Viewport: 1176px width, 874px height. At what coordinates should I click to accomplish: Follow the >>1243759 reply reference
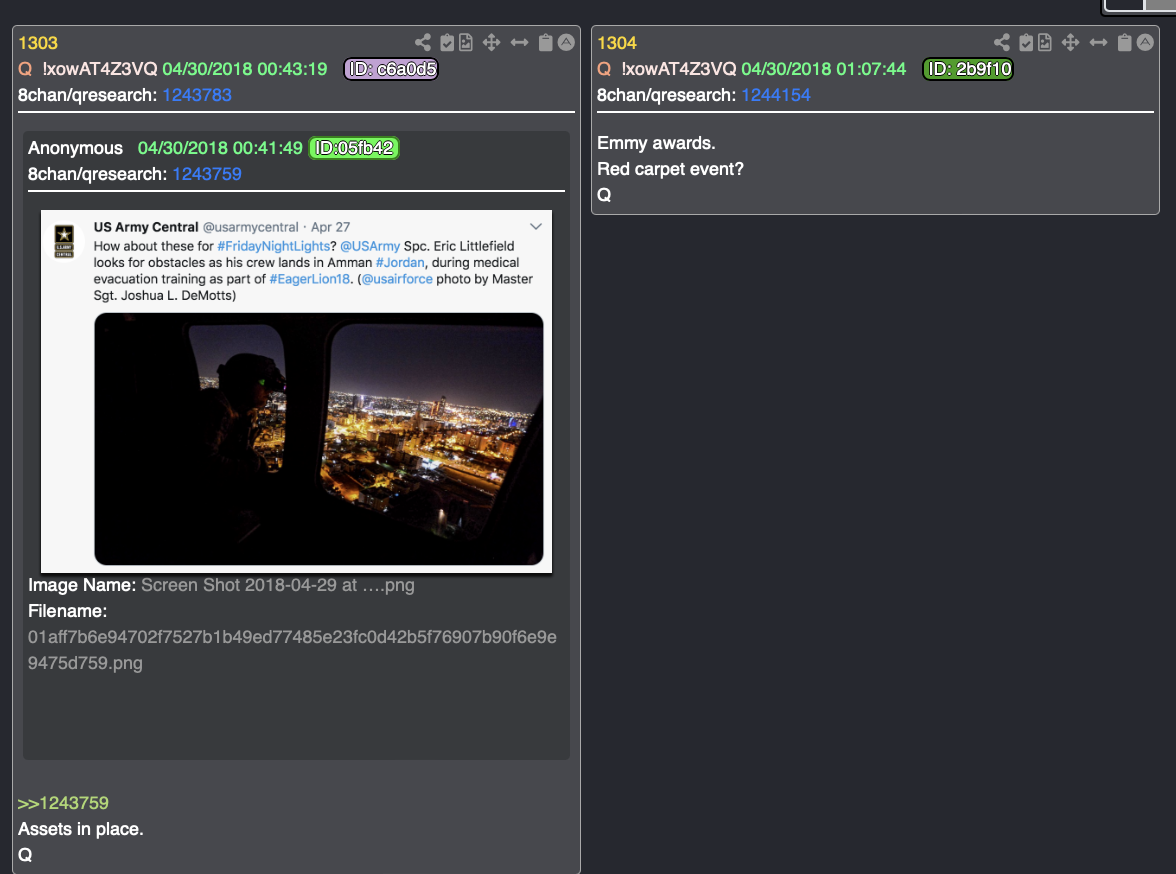click(x=63, y=803)
